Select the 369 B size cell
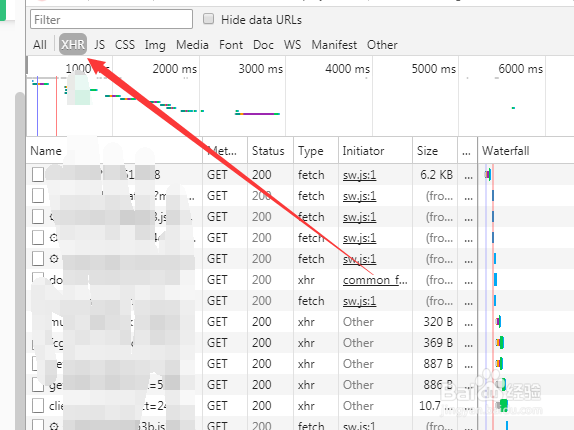This screenshot has height=430, width=574. click(x=438, y=343)
